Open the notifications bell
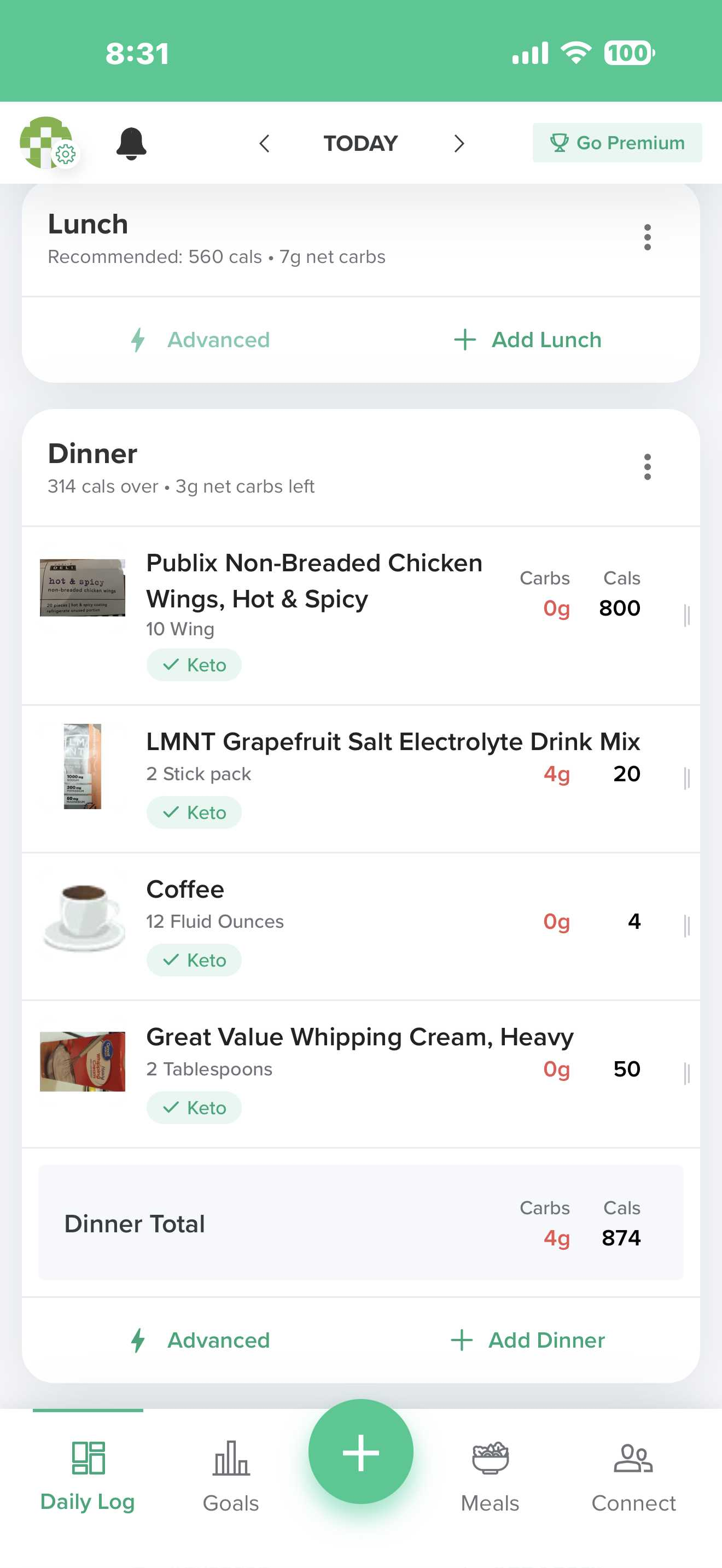This screenshot has width=722, height=1568. click(131, 144)
